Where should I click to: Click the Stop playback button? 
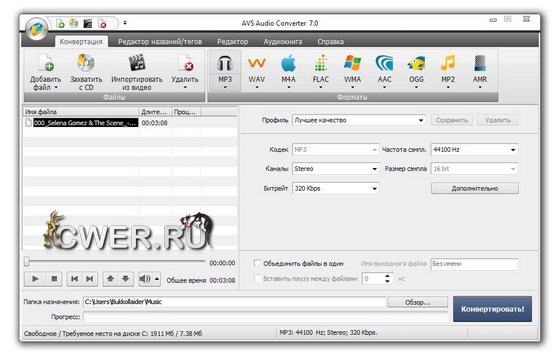pyautogui.click(x=54, y=279)
